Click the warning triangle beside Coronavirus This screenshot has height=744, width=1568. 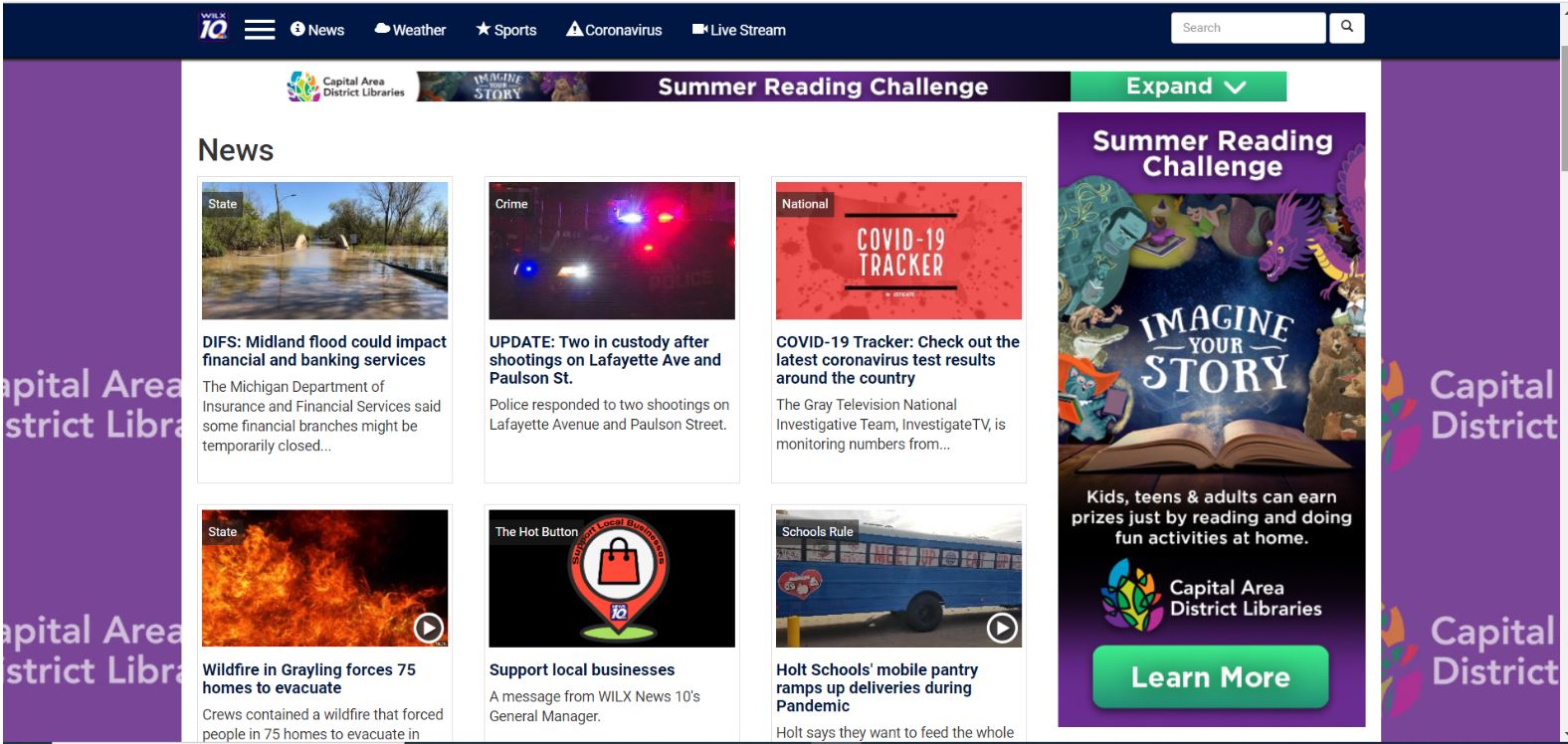point(574,29)
